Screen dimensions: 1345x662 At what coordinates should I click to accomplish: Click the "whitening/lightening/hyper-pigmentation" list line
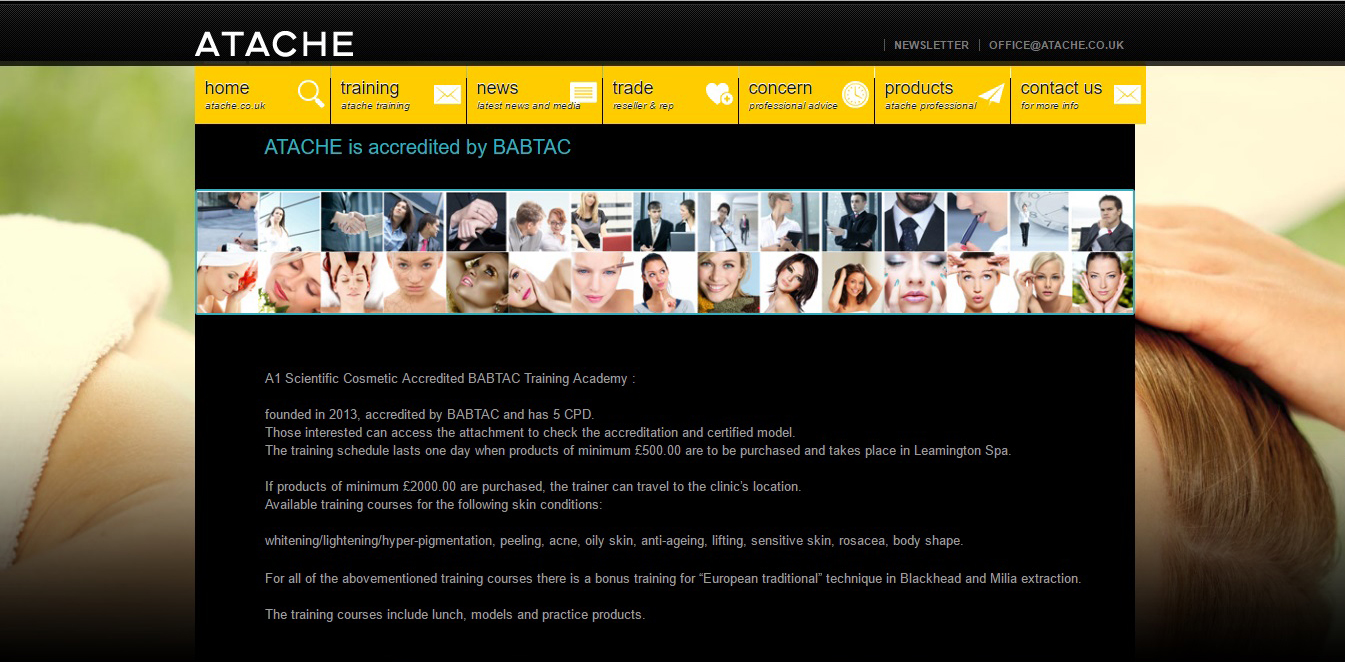point(614,541)
